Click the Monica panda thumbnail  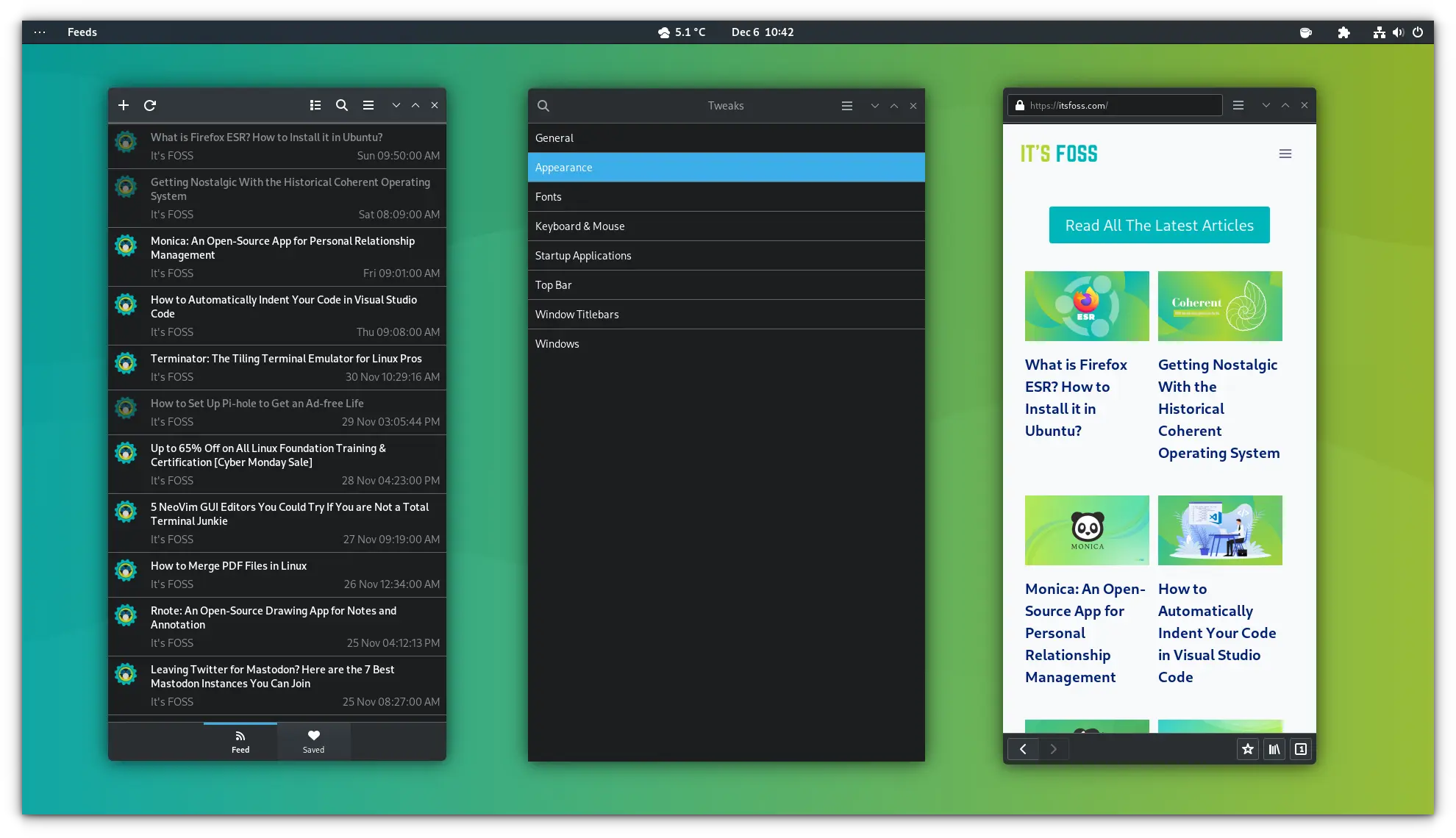tap(1087, 530)
